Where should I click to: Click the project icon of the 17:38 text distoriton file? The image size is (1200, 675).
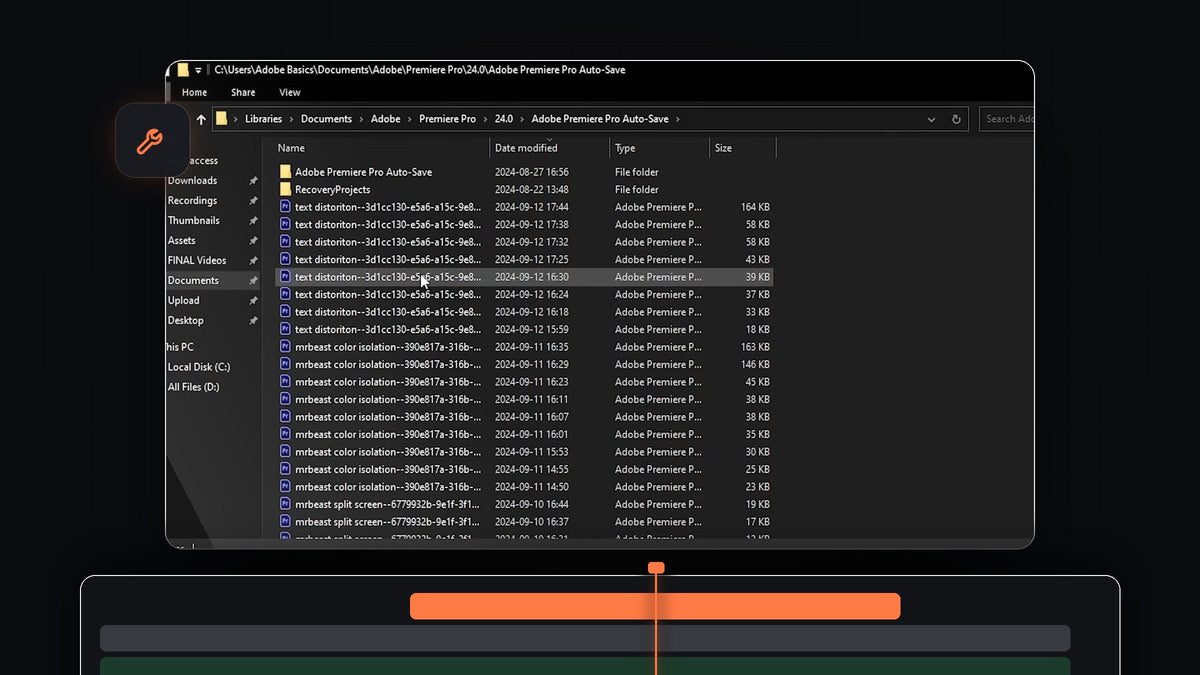click(285, 224)
